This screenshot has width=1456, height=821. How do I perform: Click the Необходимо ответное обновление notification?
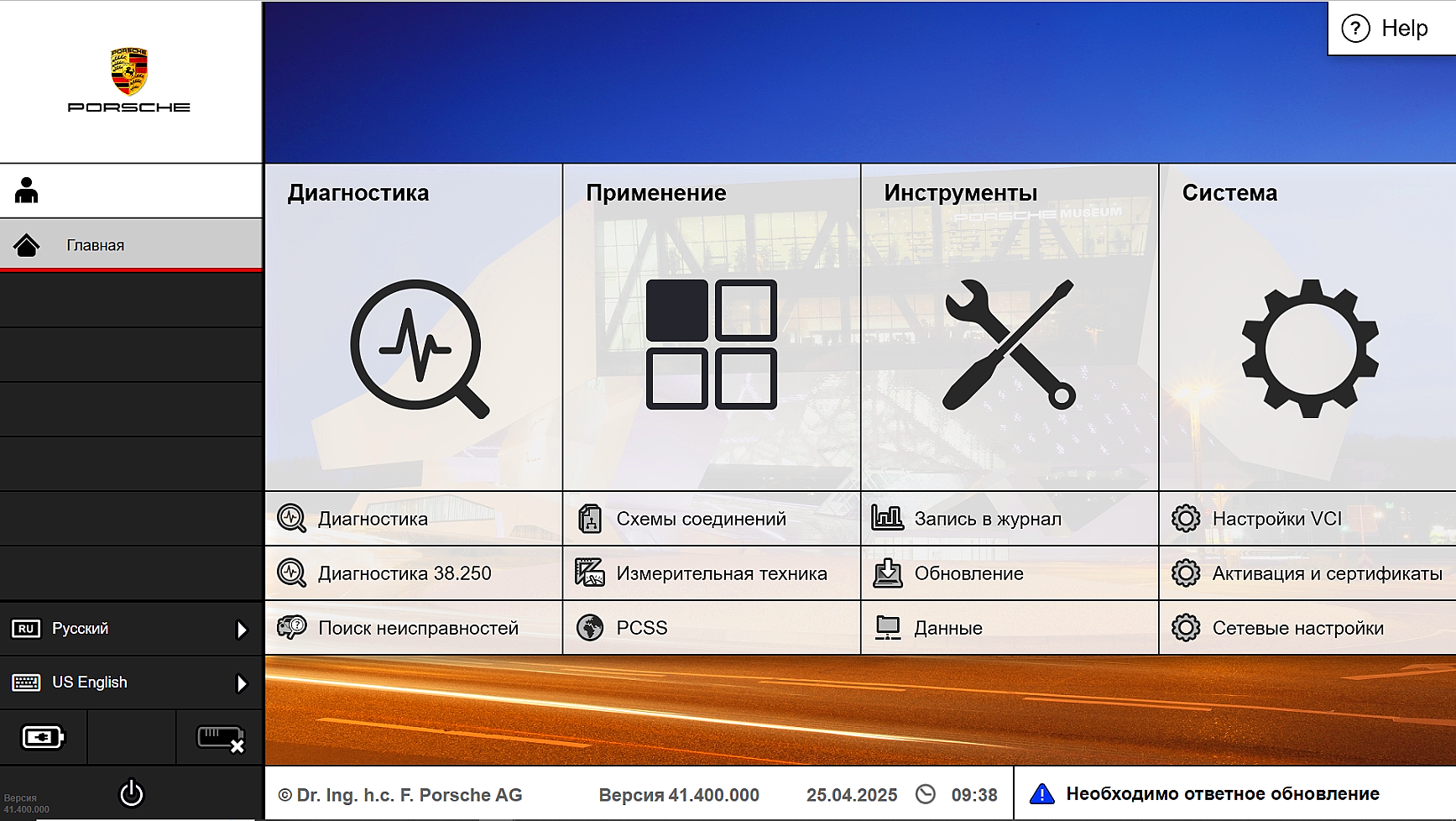click(1234, 793)
